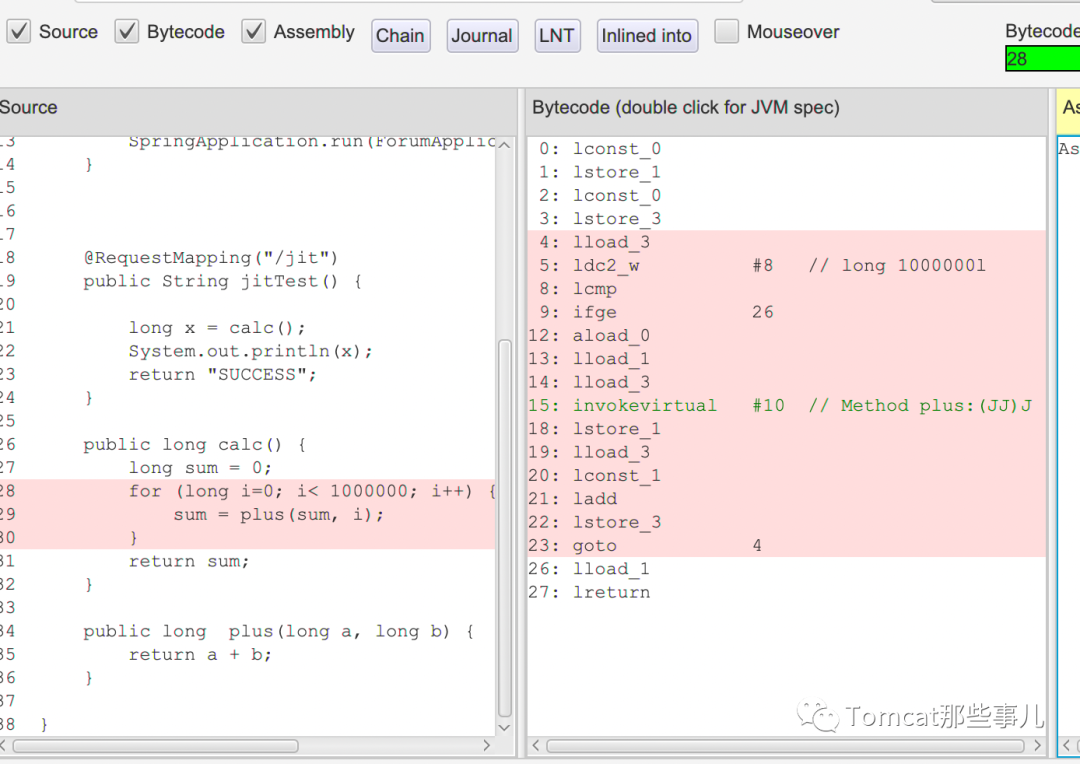Toggle the Source checkbox
Image resolution: width=1080 pixels, height=764 pixels.
[19, 32]
